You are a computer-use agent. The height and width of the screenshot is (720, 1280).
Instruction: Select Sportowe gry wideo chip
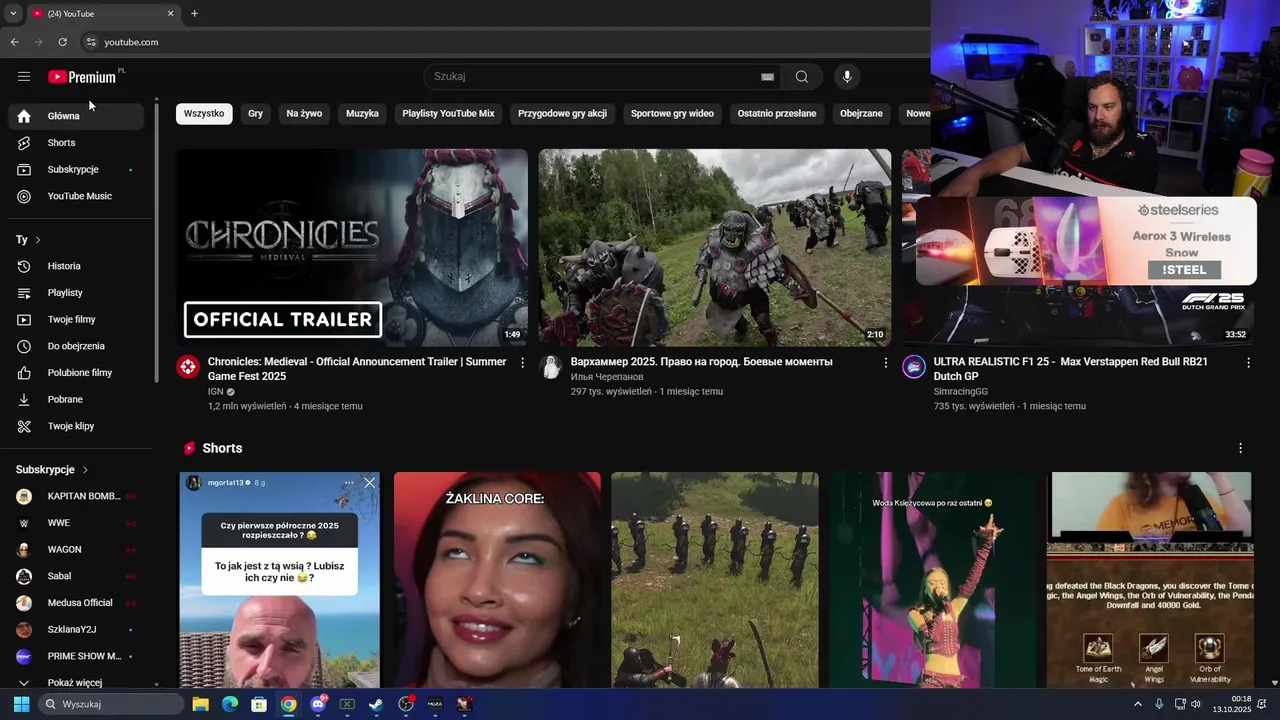point(672,114)
